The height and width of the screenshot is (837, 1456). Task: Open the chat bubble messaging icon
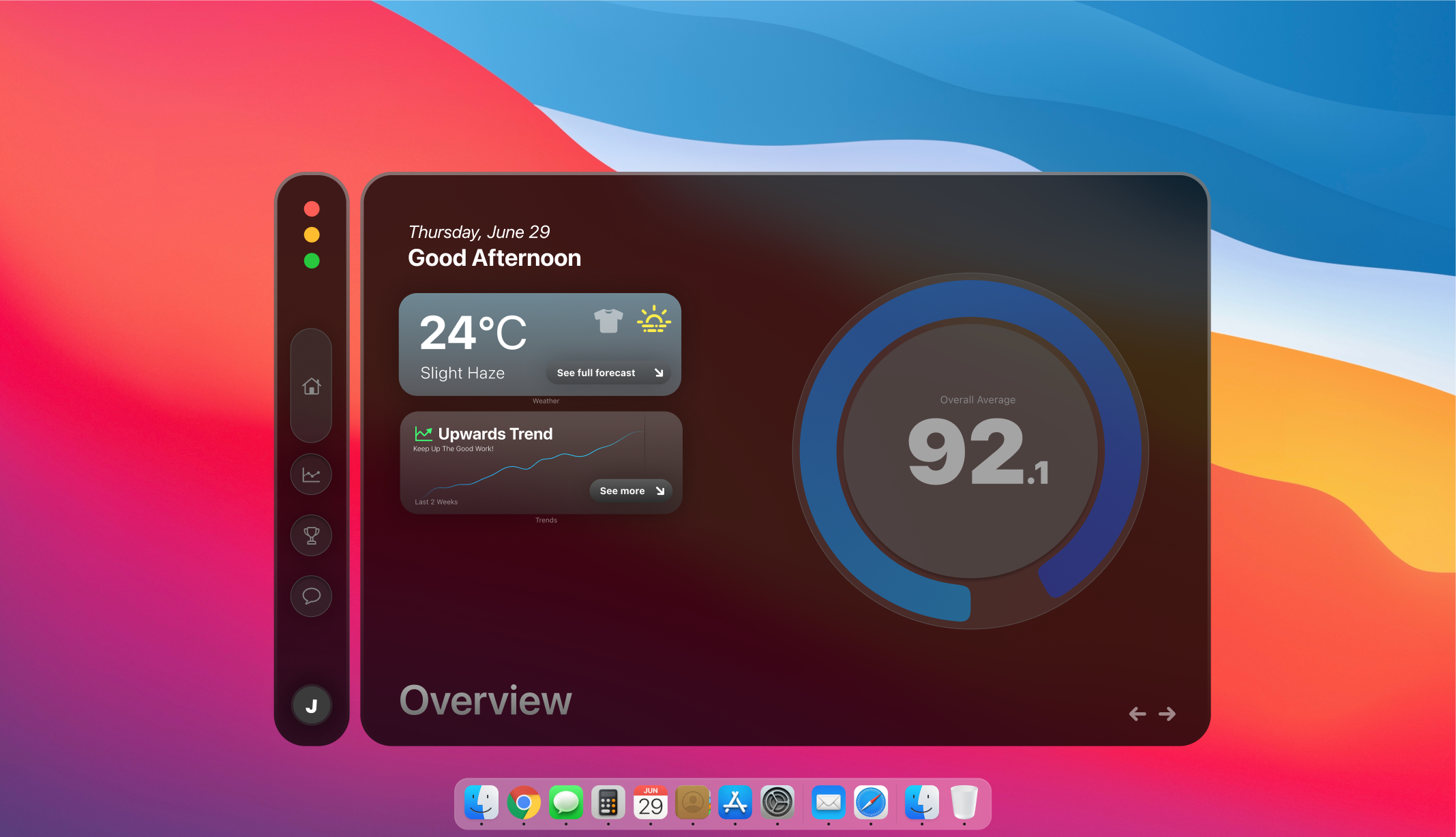[x=311, y=596]
